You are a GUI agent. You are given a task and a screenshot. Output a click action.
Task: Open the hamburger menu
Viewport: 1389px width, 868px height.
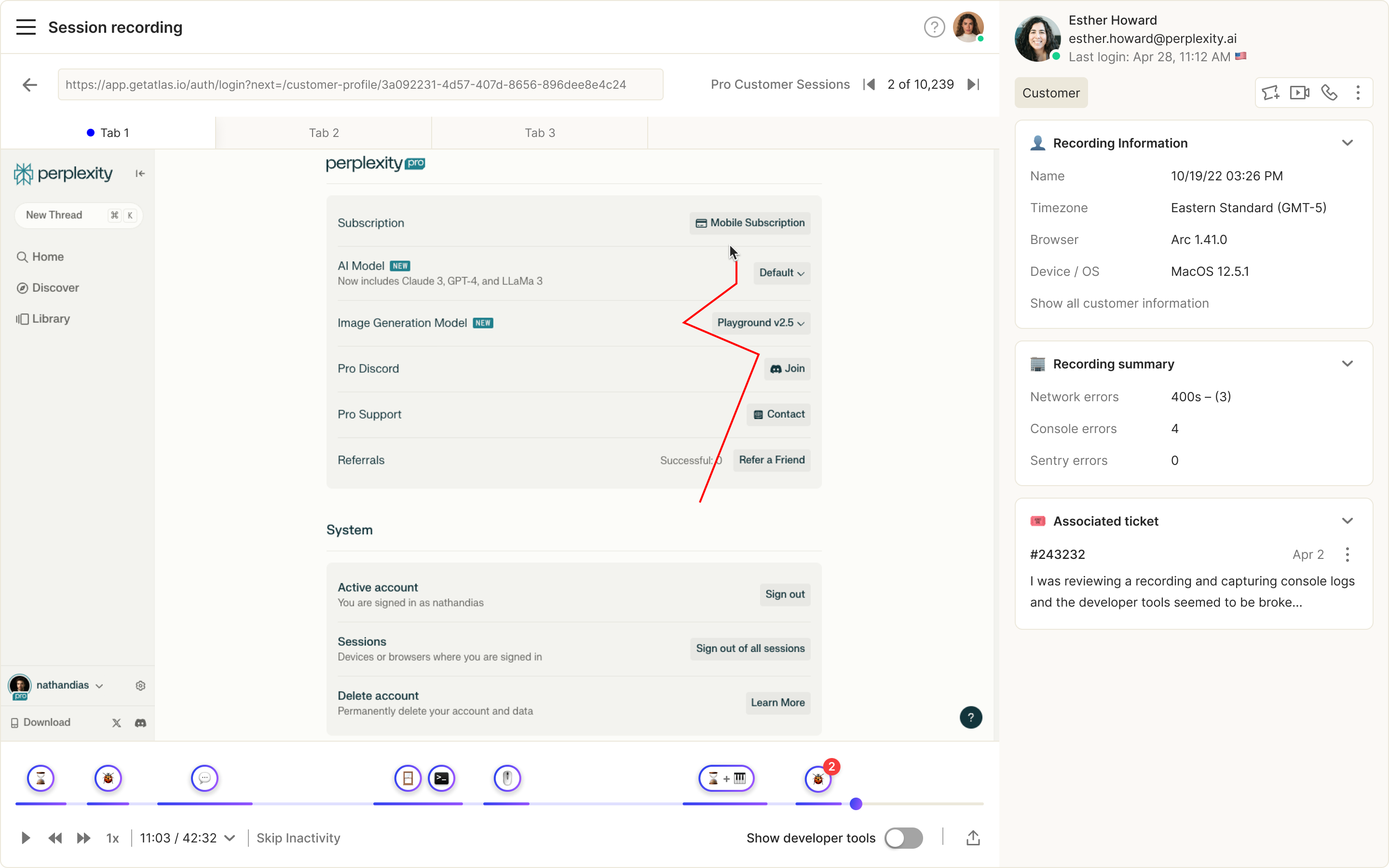click(26, 27)
